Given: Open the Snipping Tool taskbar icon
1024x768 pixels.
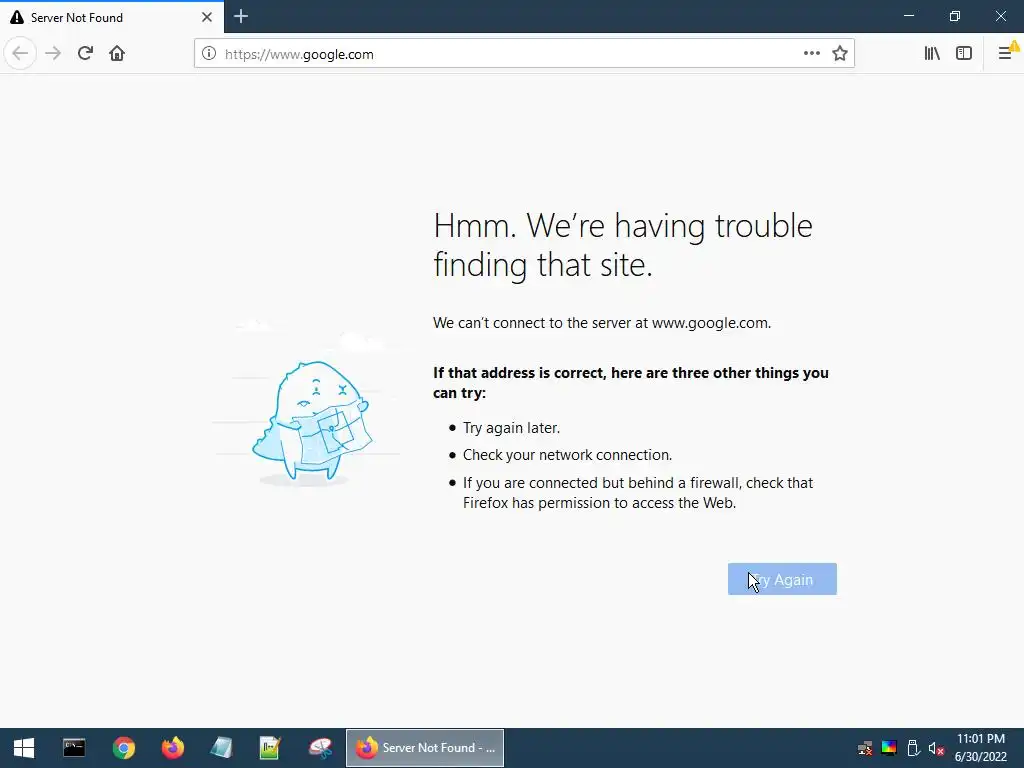Looking at the screenshot, I should tap(320, 748).
